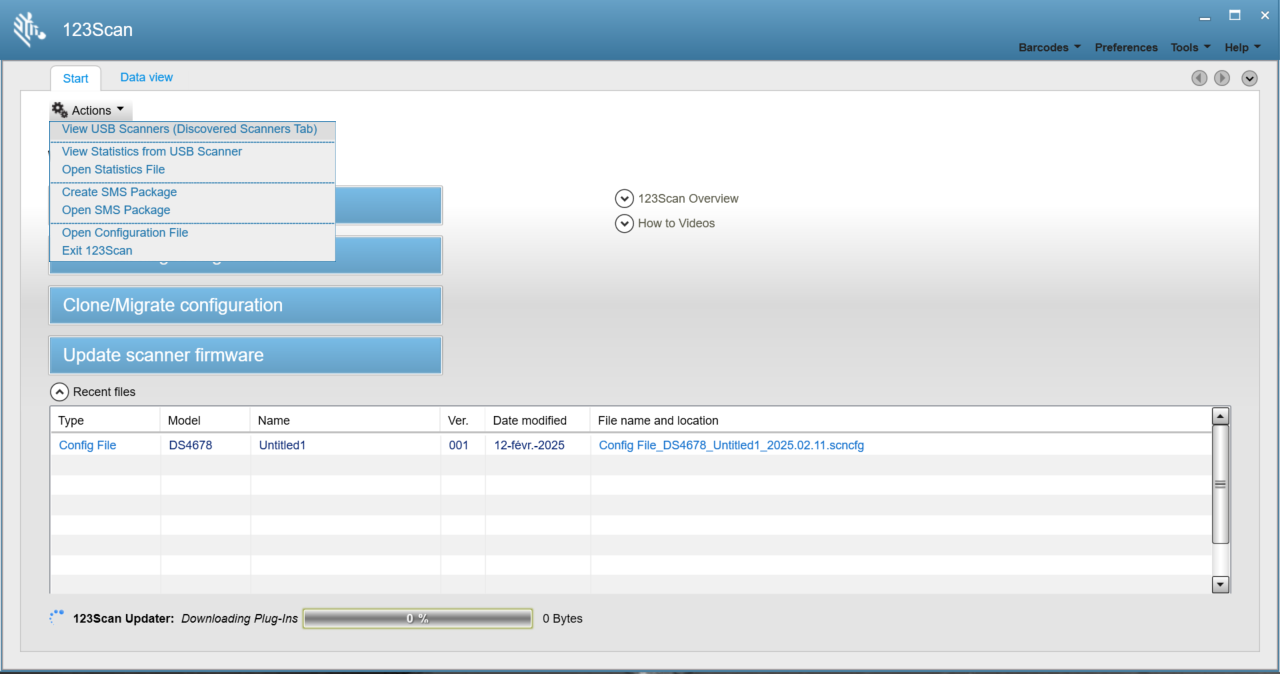This screenshot has height=674, width=1280.
Task: Switch to the Data view tab
Action: click(x=146, y=77)
